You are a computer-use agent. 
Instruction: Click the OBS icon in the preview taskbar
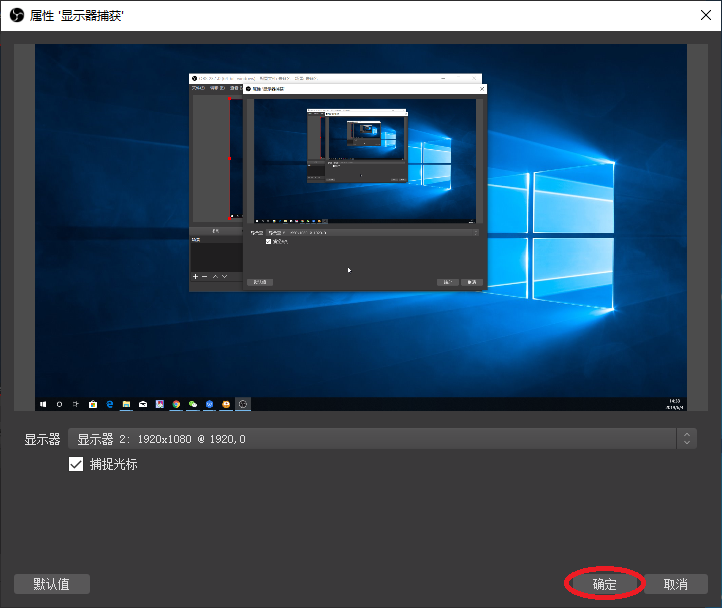pos(243,404)
